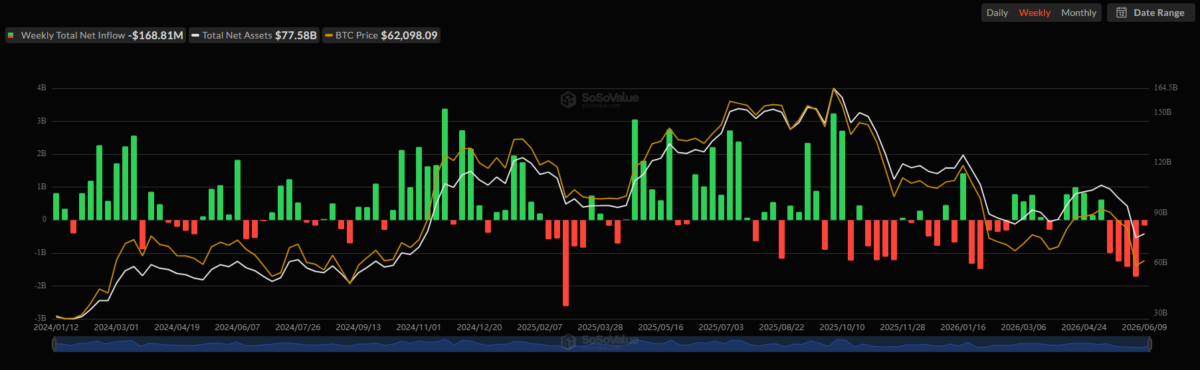Toggle the Weekly Total Net Inflow series
Viewport: 1200px width, 370px height.
coord(96,35)
